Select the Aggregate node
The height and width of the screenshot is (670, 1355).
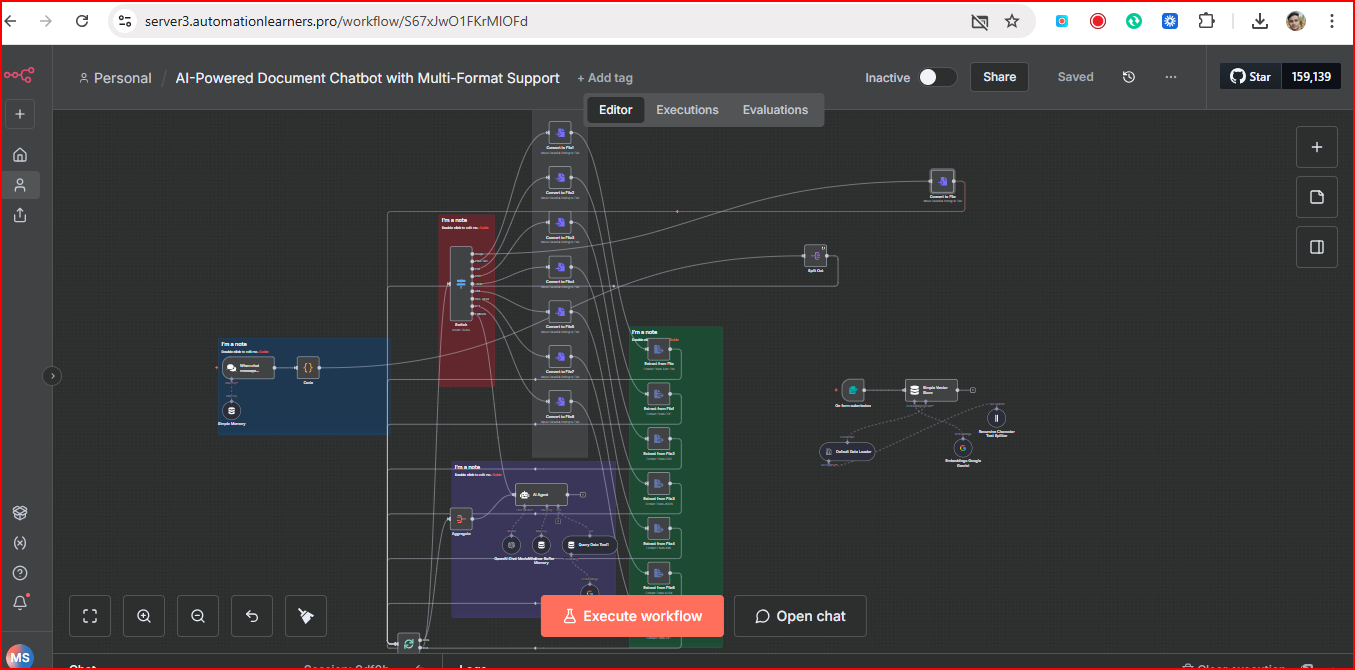coord(461,518)
